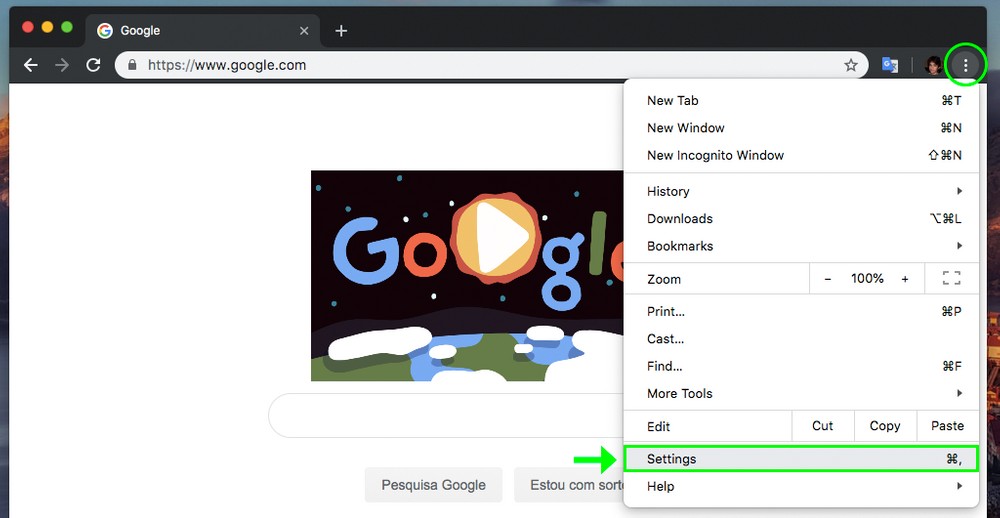Play the Google Doodle video

[x=491, y=241]
